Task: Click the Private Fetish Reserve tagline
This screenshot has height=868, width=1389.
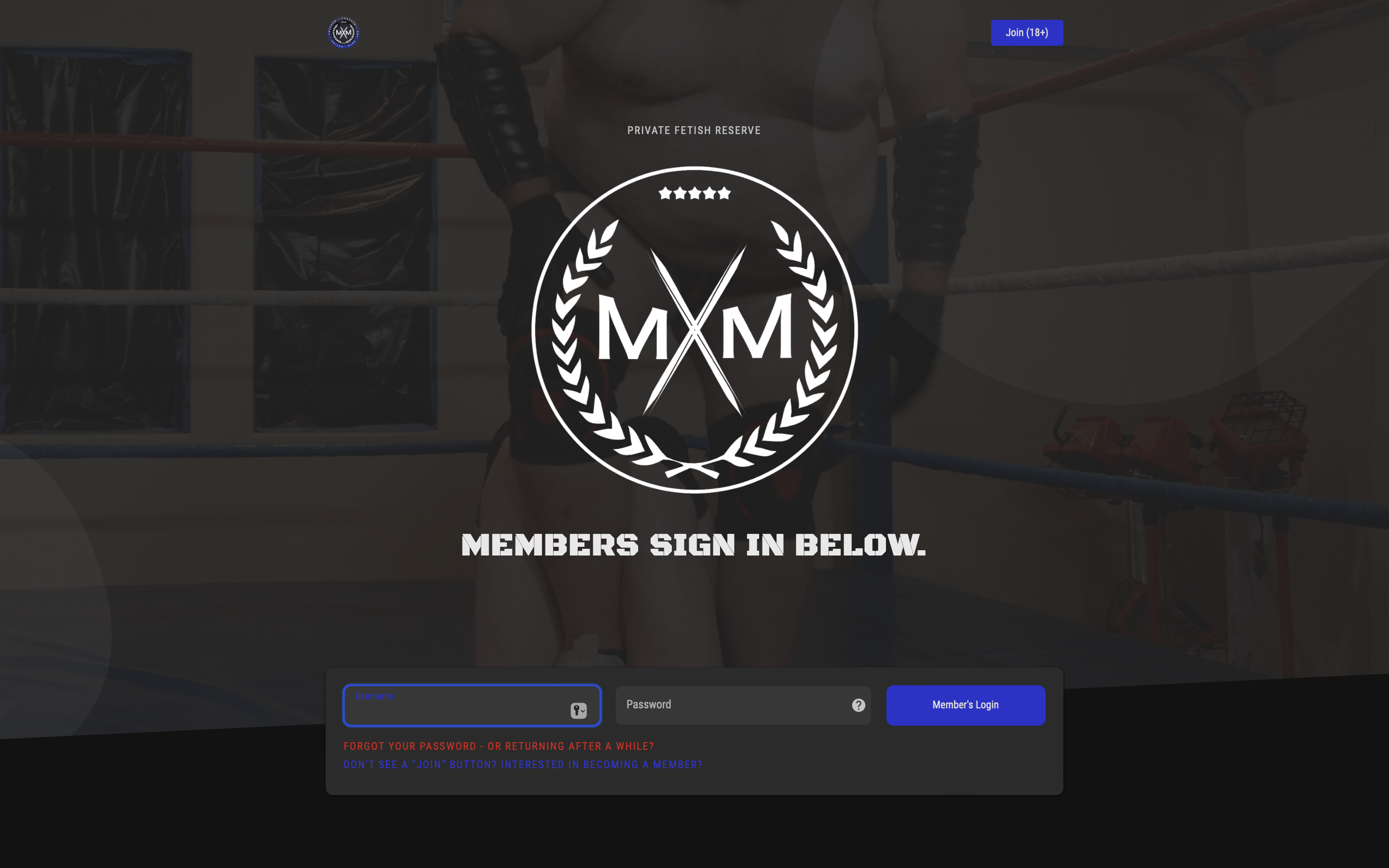Action: click(x=694, y=130)
